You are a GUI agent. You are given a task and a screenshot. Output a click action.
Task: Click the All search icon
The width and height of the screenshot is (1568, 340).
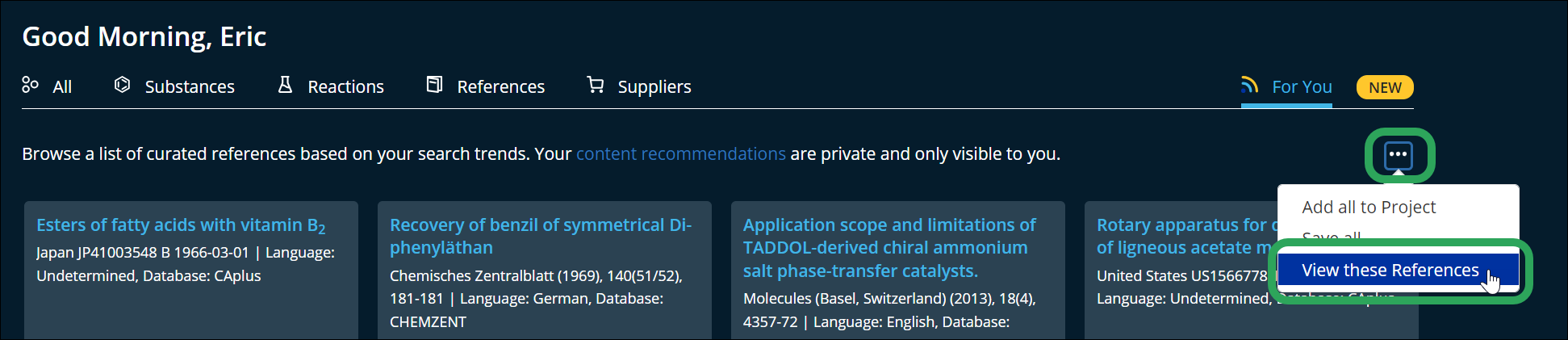30,85
